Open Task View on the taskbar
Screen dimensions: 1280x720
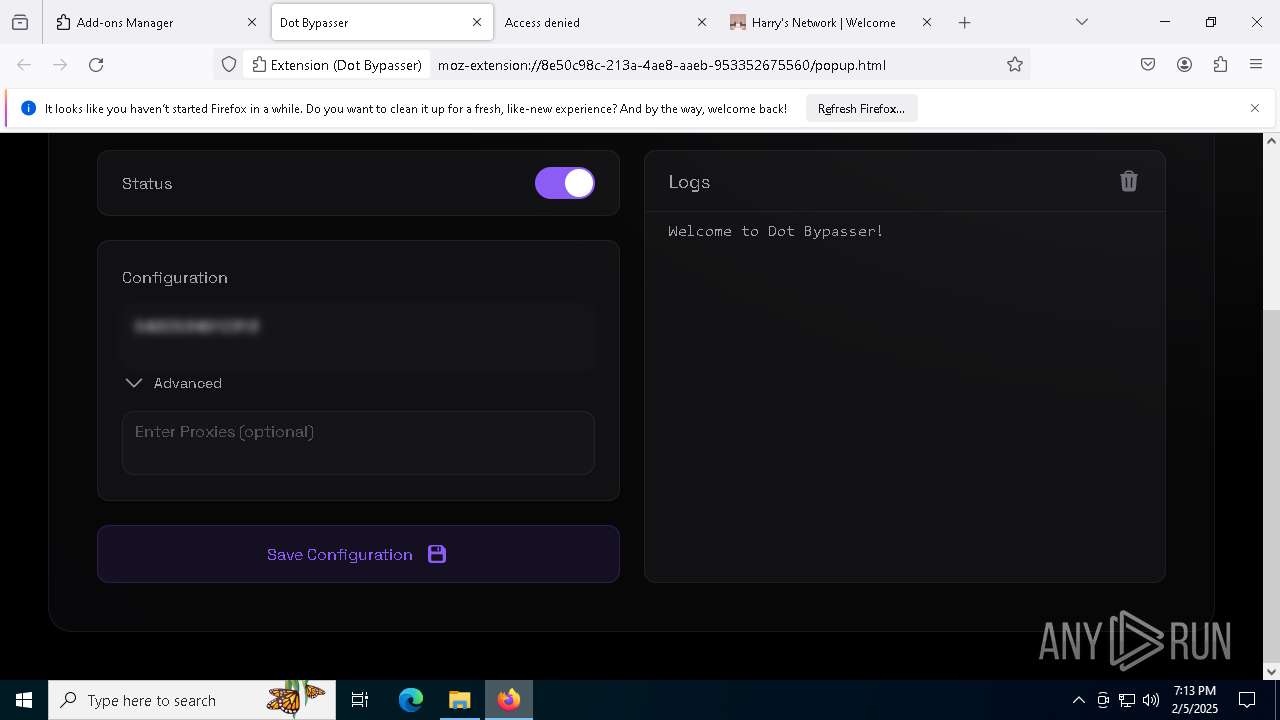click(x=360, y=700)
